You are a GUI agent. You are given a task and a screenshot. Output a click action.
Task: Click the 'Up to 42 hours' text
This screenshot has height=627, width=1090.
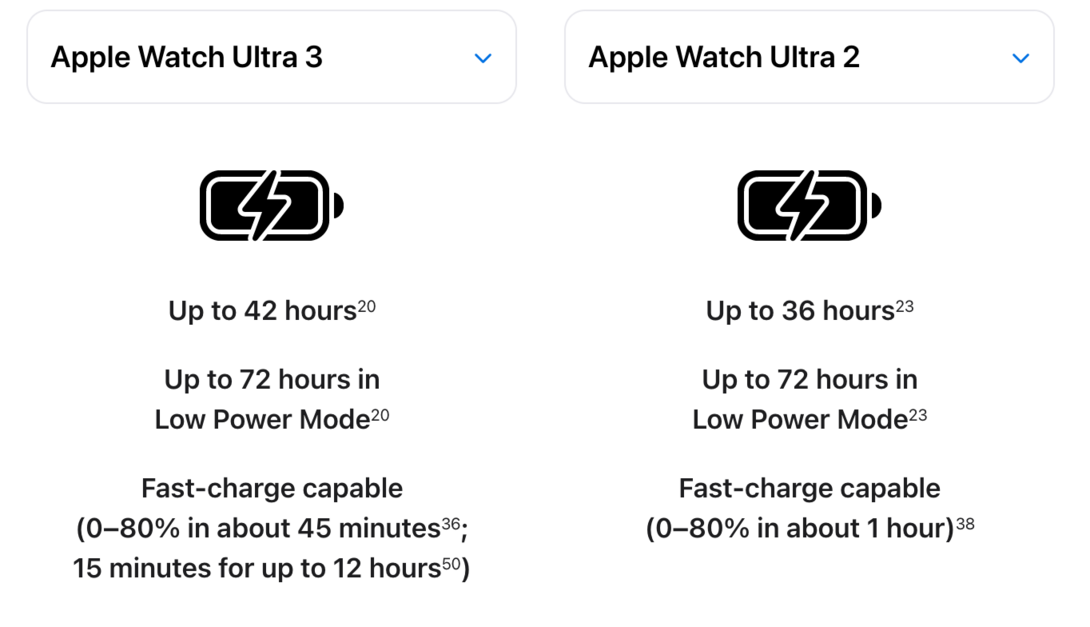click(262, 311)
